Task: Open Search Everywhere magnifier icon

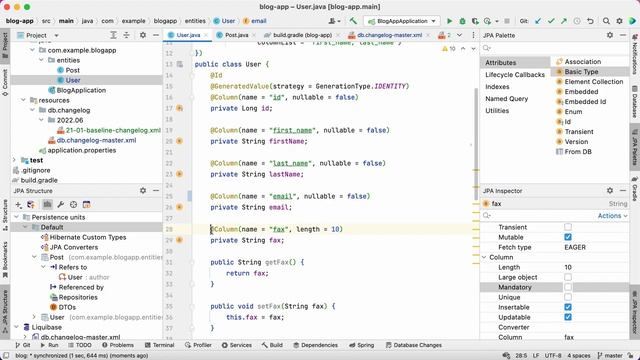Action: (x=606, y=21)
